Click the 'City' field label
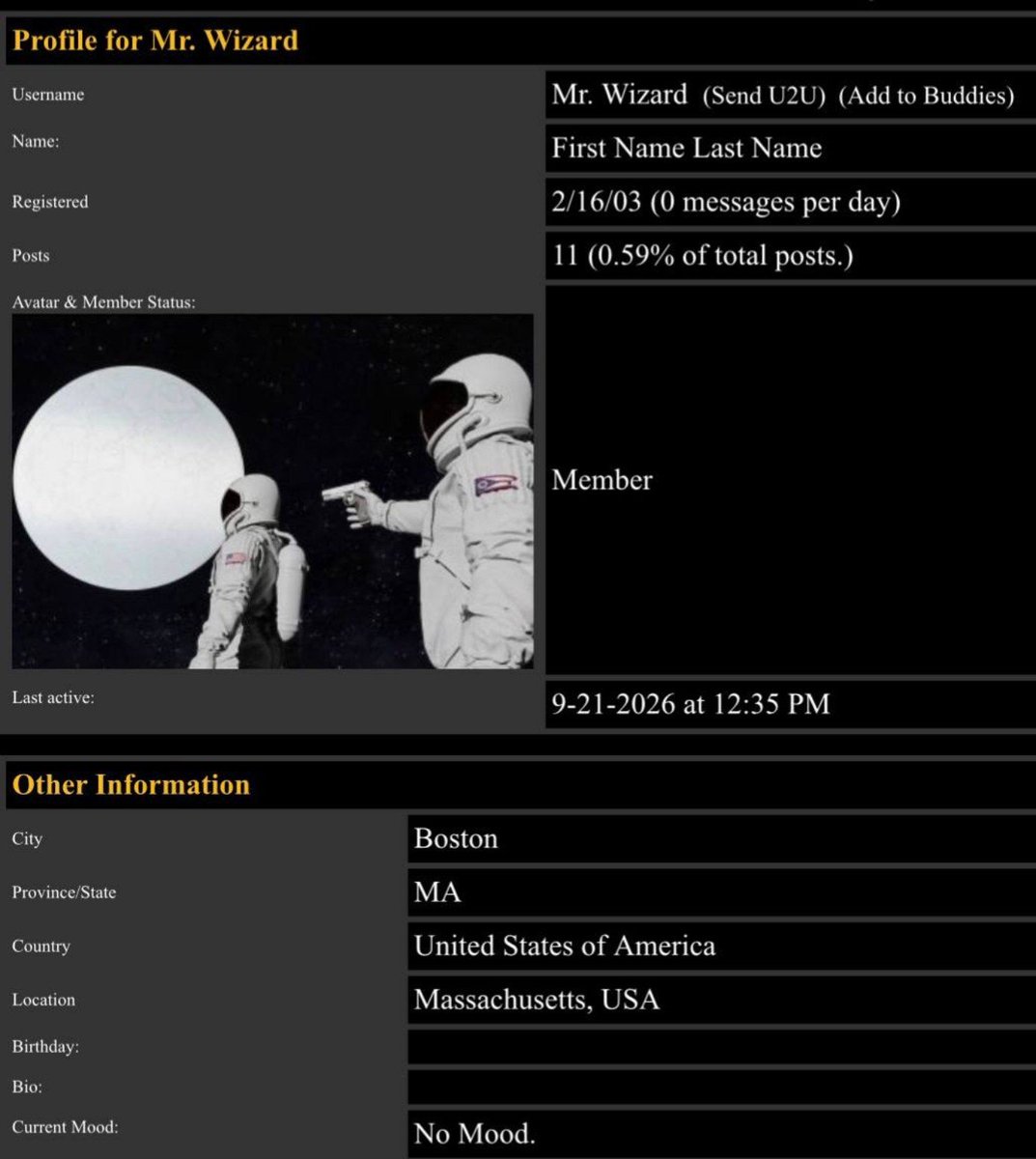Screen dimensions: 1036x1159 tap(27, 838)
